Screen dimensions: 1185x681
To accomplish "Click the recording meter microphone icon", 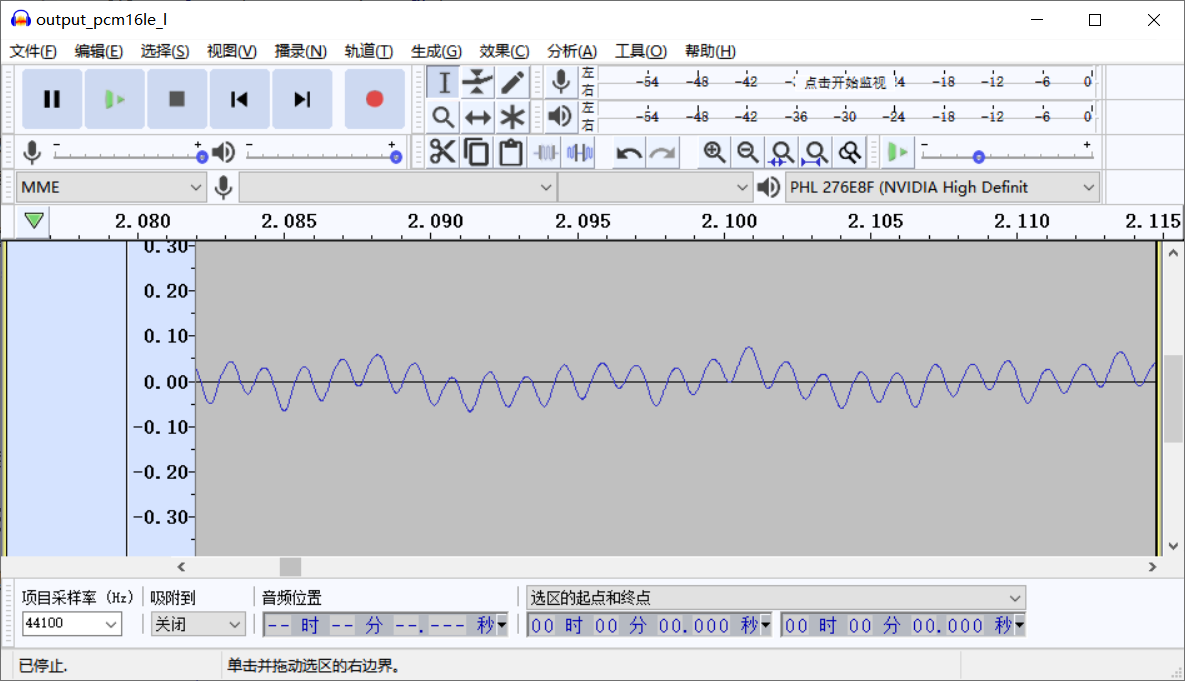I will click(561, 82).
